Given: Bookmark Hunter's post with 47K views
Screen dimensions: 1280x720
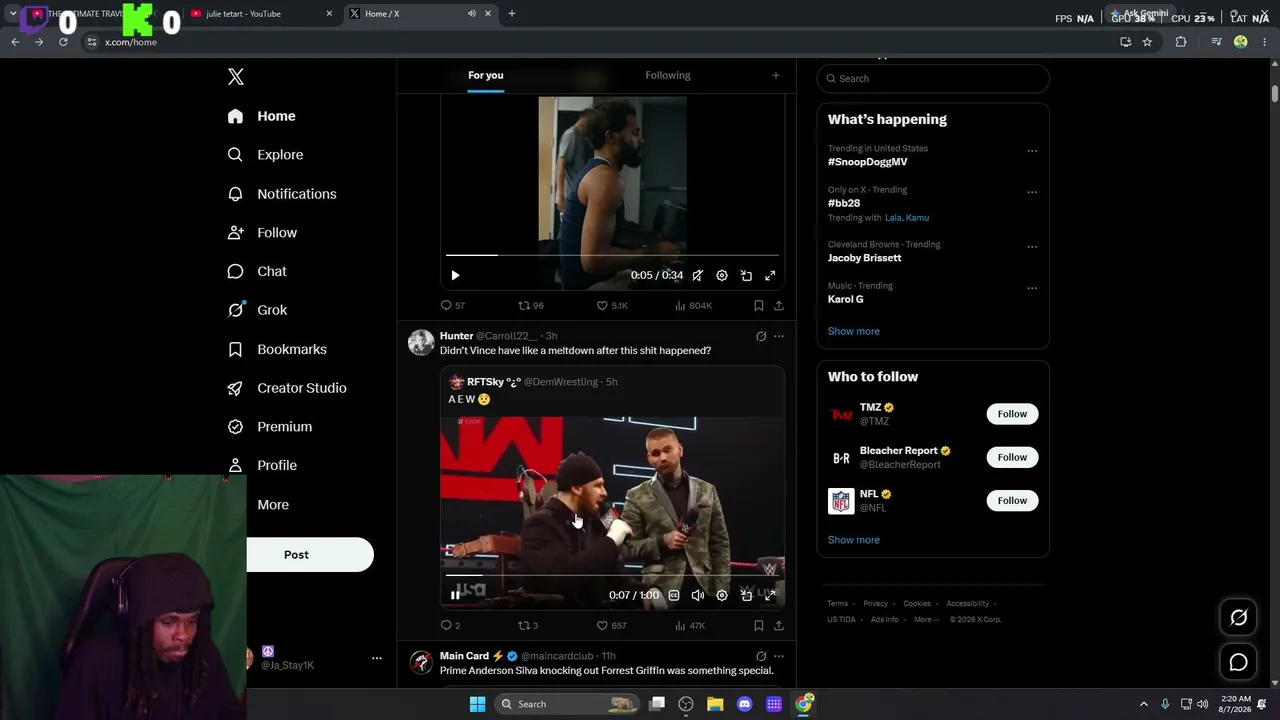Looking at the screenshot, I should coord(758,625).
